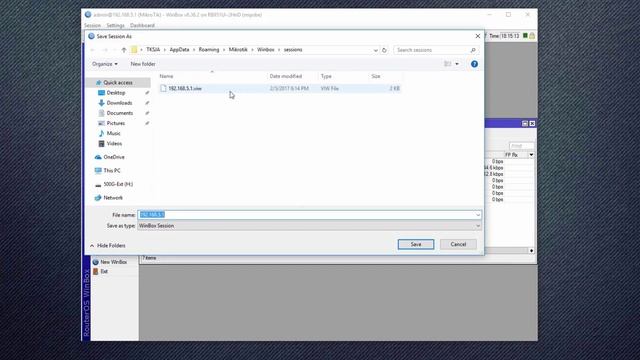640x360 pixels.
Task: Sort by the Type column header
Action: (326, 76)
